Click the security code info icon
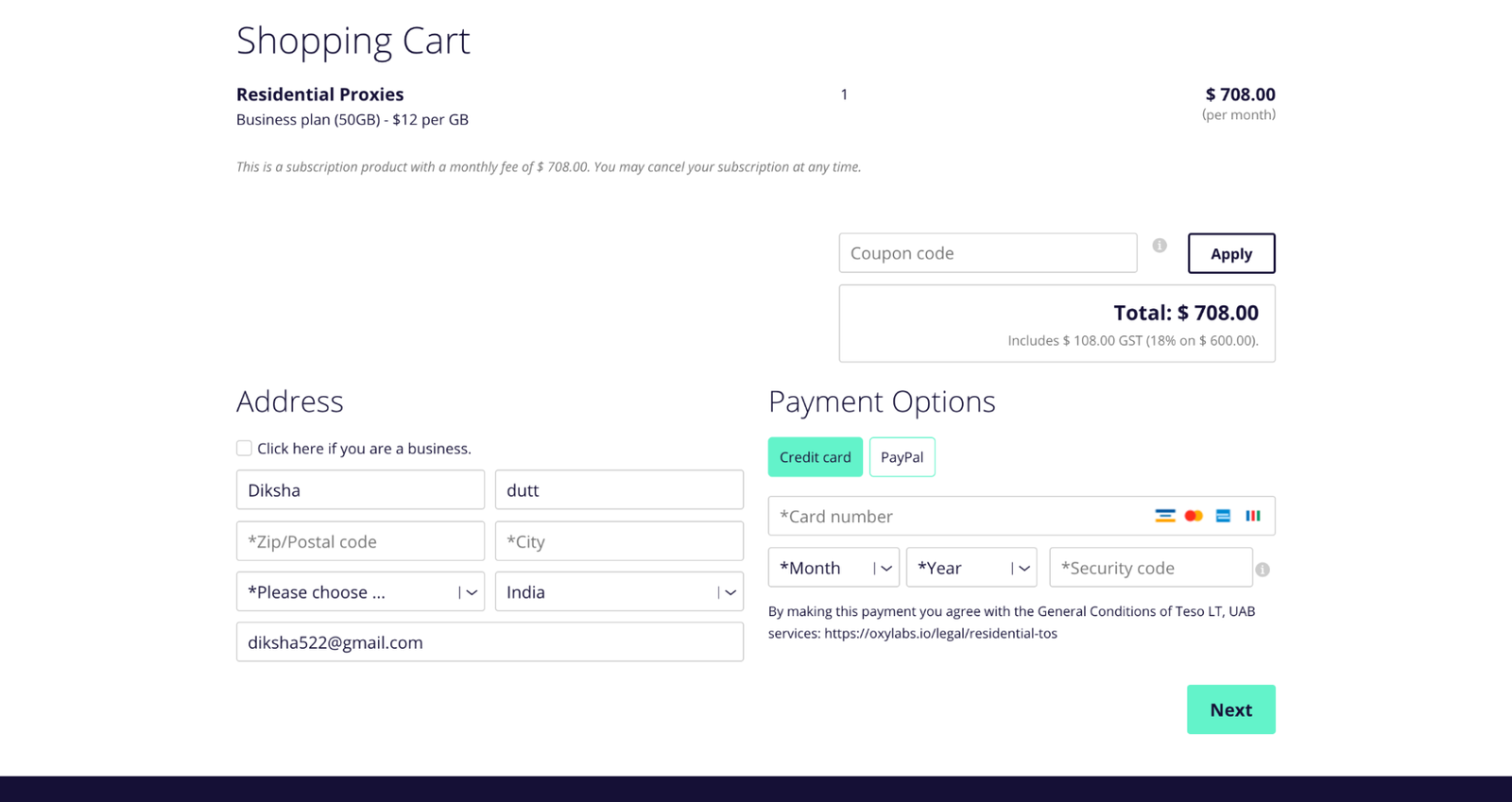 [1263, 570]
